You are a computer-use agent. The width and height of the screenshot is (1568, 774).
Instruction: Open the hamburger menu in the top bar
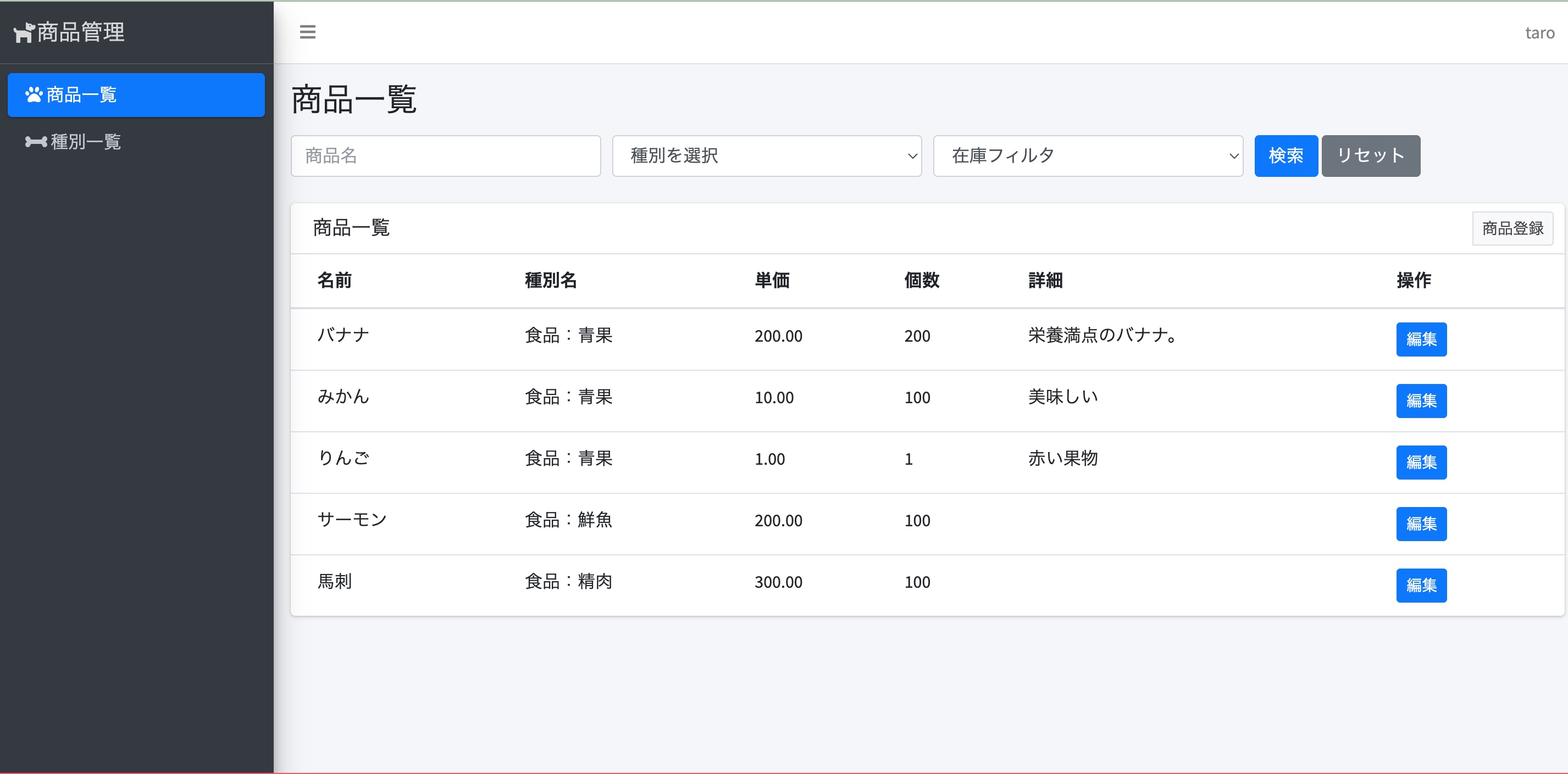(x=307, y=32)
